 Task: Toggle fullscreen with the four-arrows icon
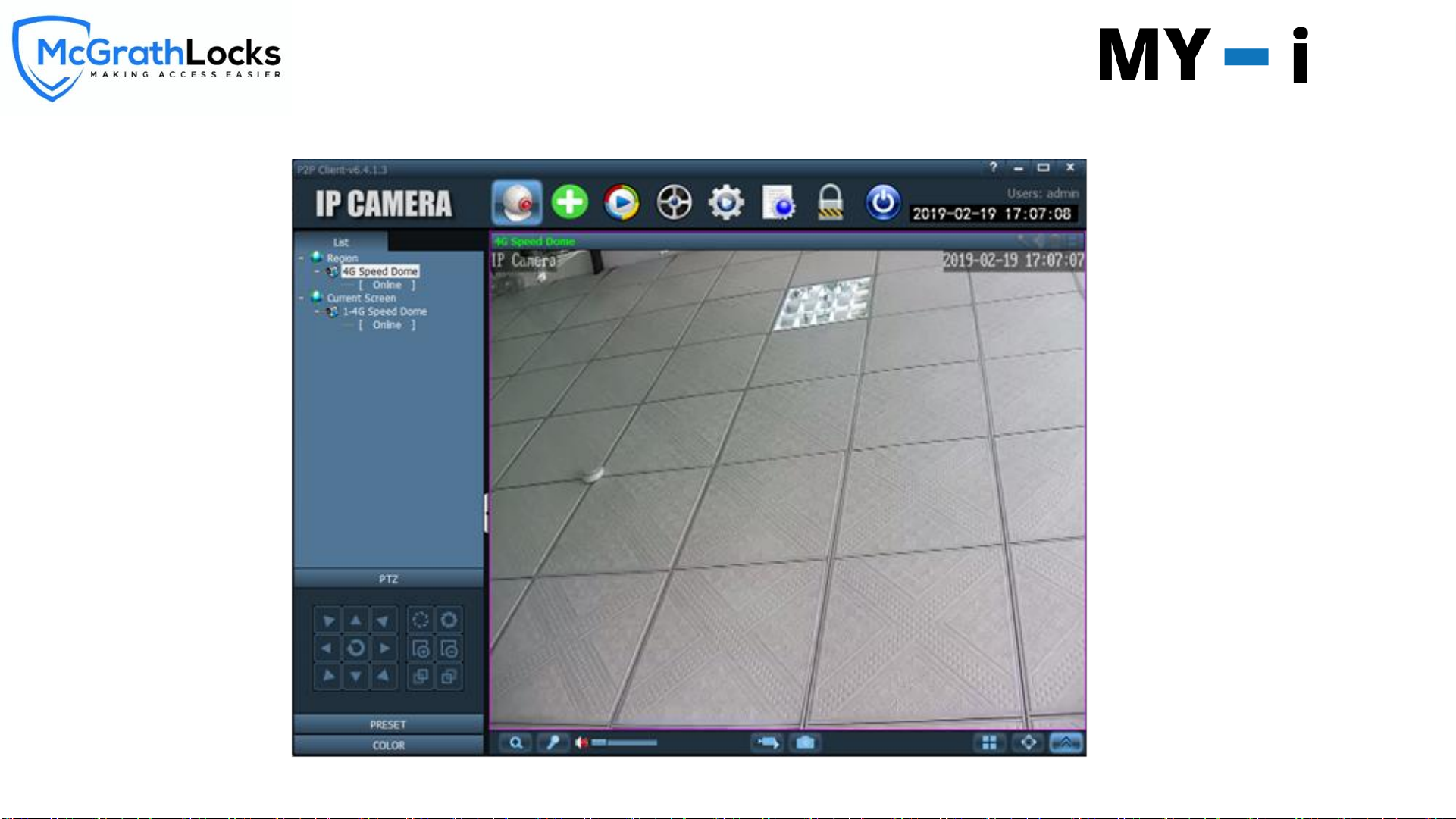click(1029, 743)
